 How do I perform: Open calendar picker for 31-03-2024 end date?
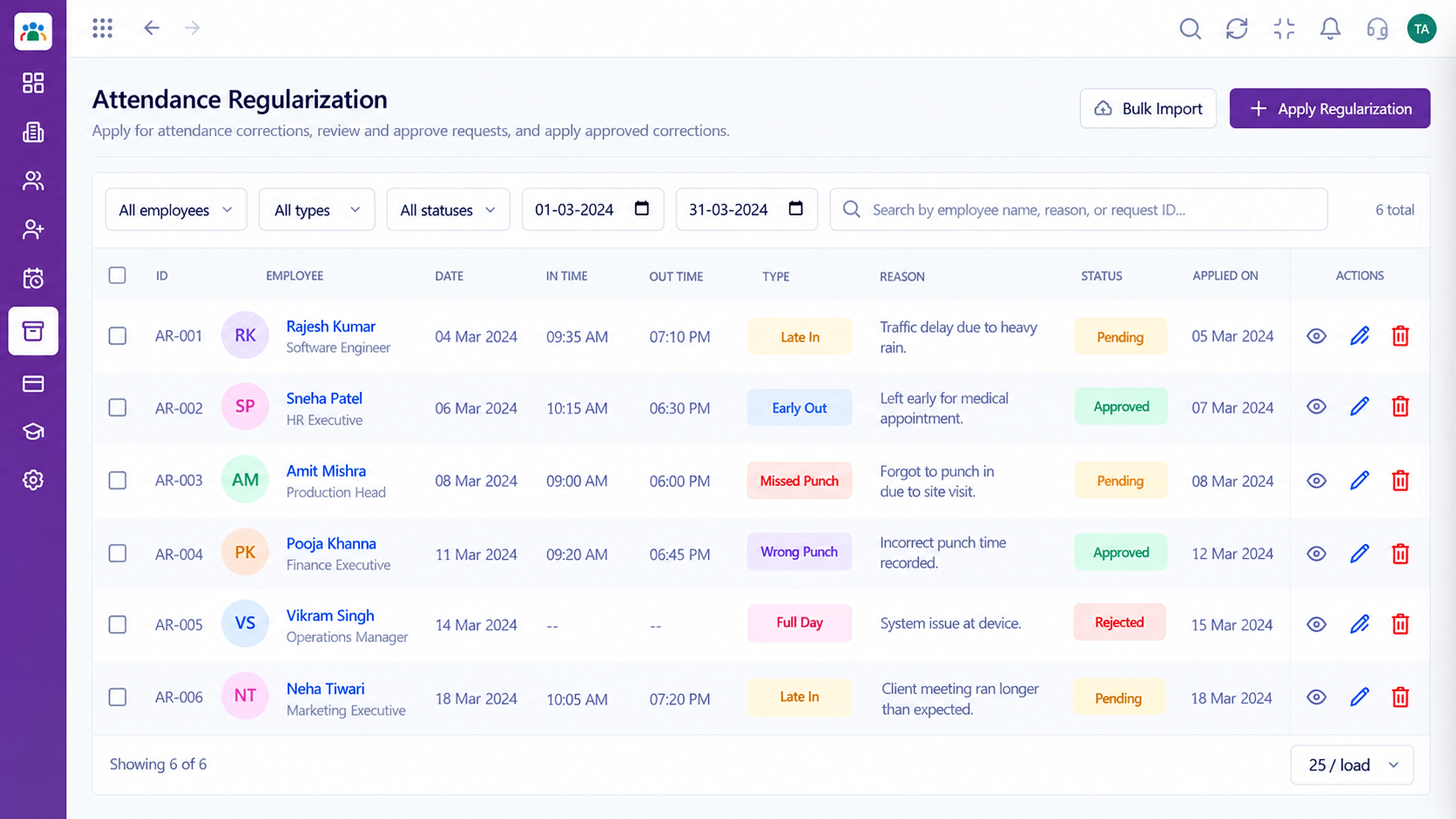795,208
